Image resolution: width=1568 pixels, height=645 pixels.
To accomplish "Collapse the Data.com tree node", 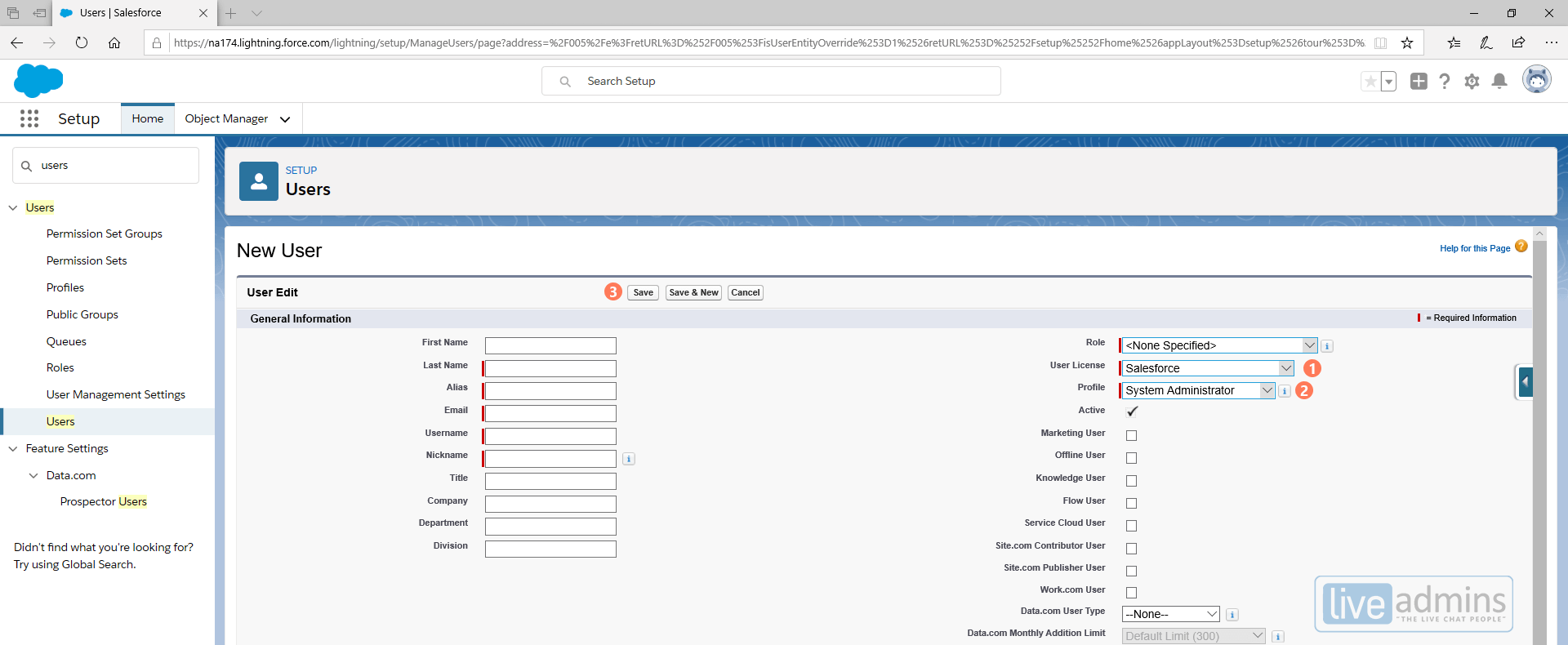I will click(33, 475).
